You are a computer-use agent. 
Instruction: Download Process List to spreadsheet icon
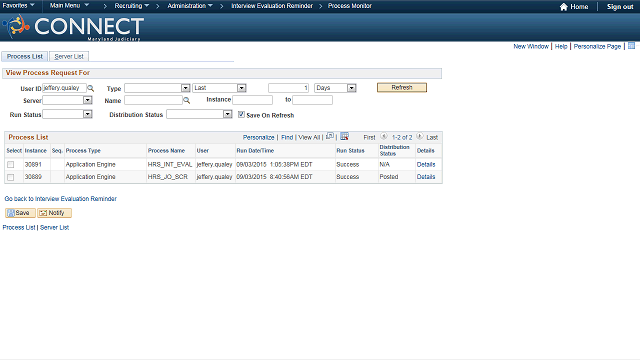click(x=344, y=136)
